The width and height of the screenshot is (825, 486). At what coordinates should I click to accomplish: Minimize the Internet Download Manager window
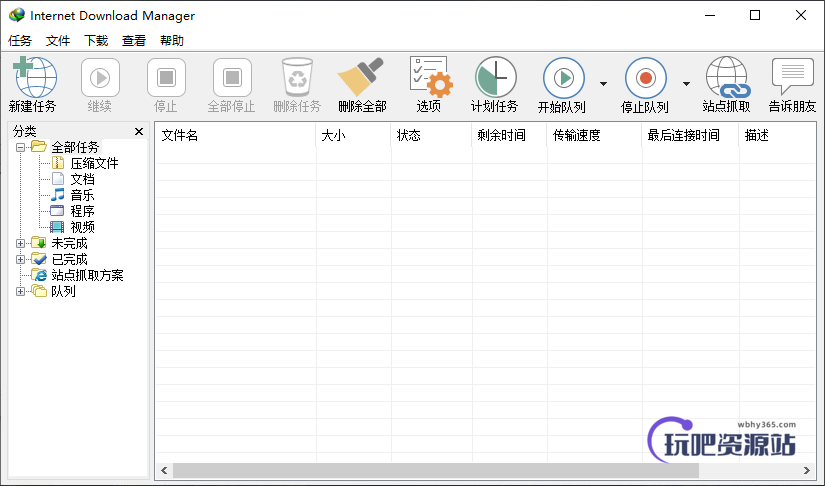[x=710, y=15]
